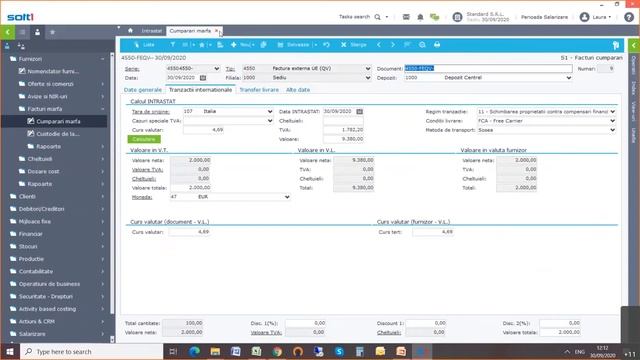Click the Nou (new record) plus icon
Screen dimensions: 640x360
point(233,44)
